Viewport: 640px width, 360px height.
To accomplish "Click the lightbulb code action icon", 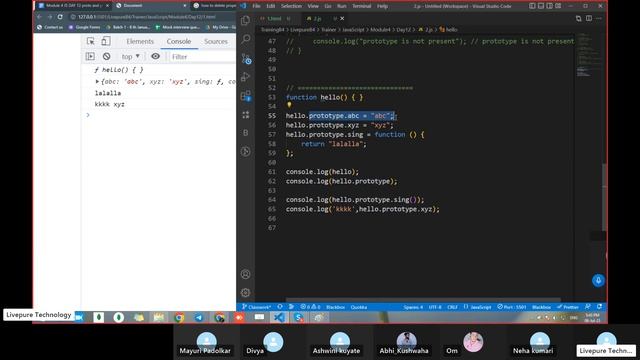I will 289,105.
